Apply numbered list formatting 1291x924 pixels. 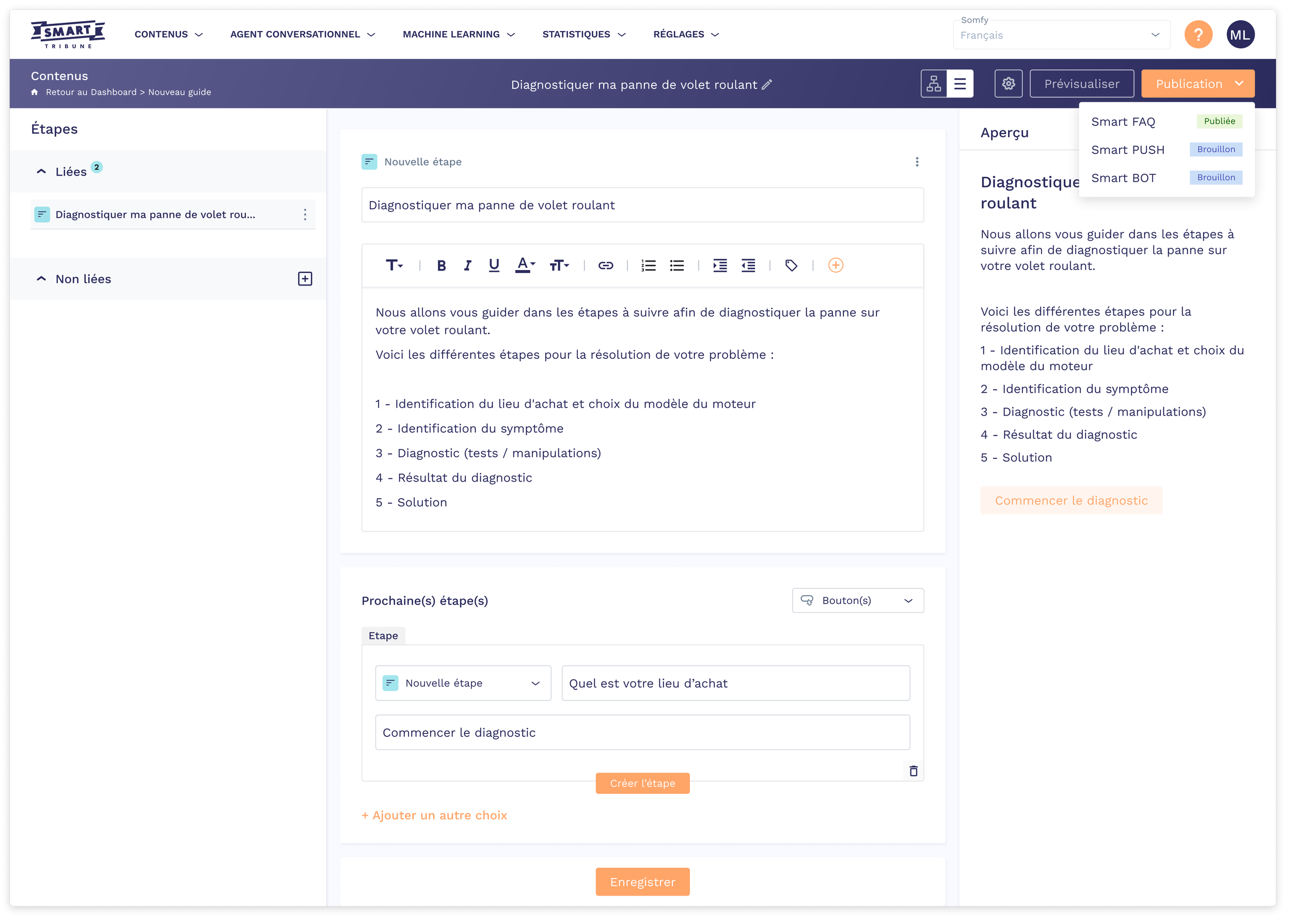(x=649, y=266)
